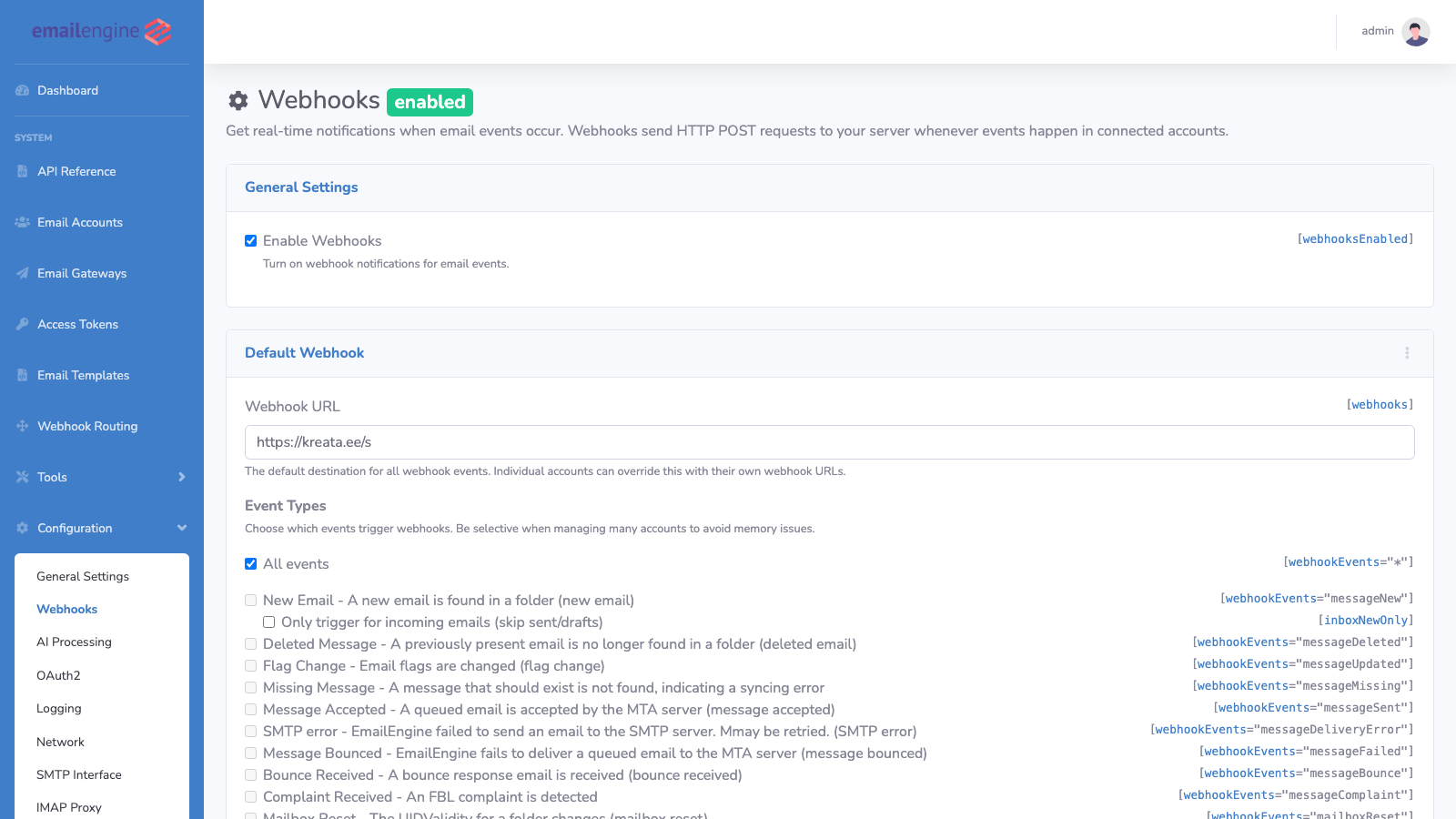Disable the Enable Webhooks checkbox
1456x819 pixels.
[250, 240]
